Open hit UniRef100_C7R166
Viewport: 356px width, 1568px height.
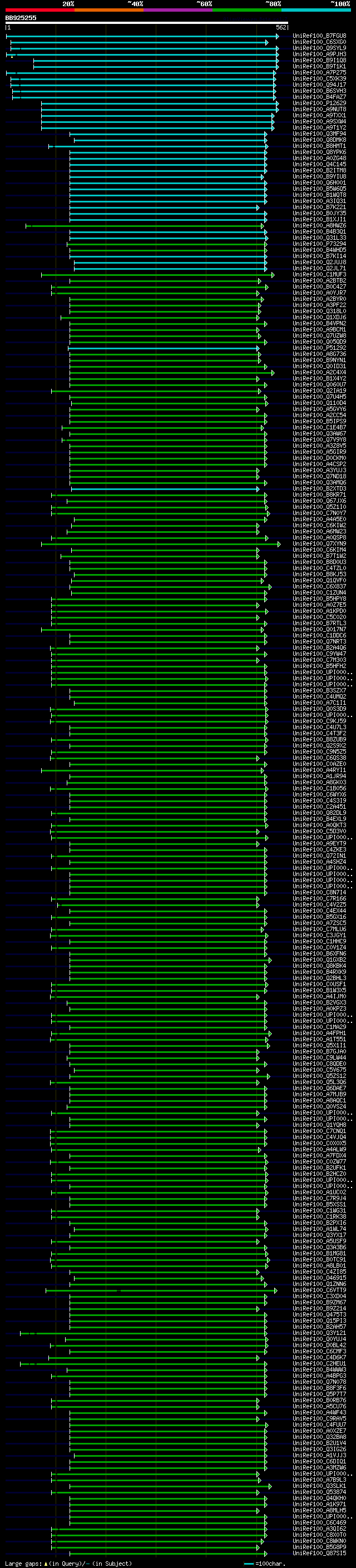pos(319,899)
